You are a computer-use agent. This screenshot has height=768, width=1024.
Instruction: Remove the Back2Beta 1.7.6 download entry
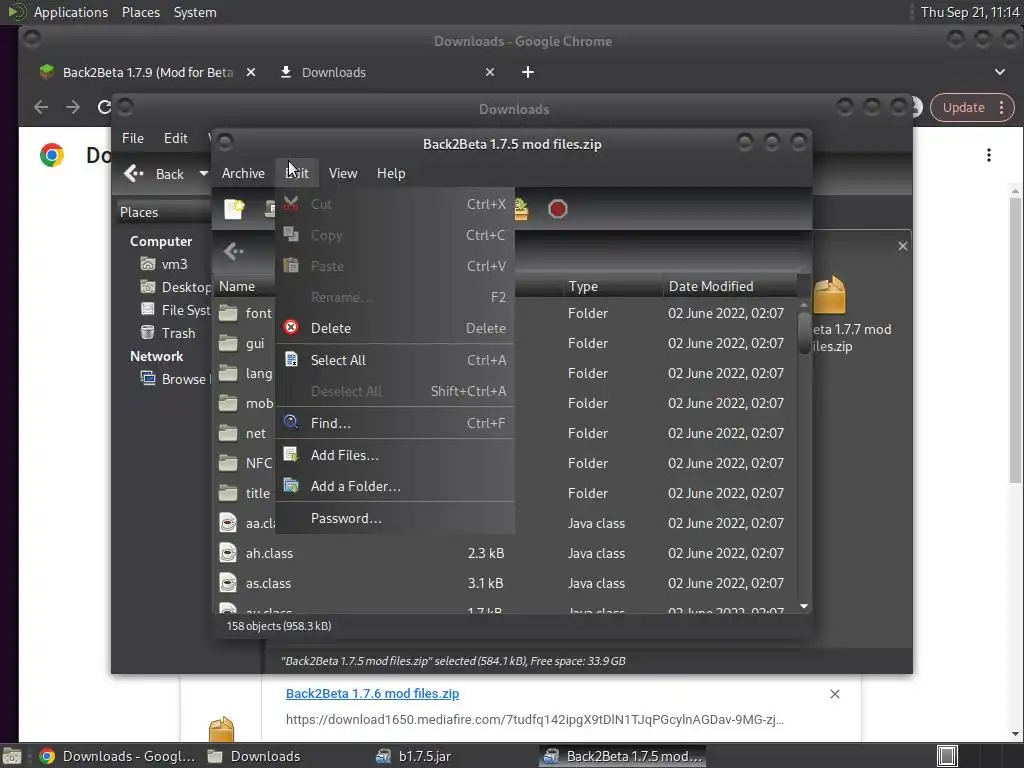pos(835,694)
